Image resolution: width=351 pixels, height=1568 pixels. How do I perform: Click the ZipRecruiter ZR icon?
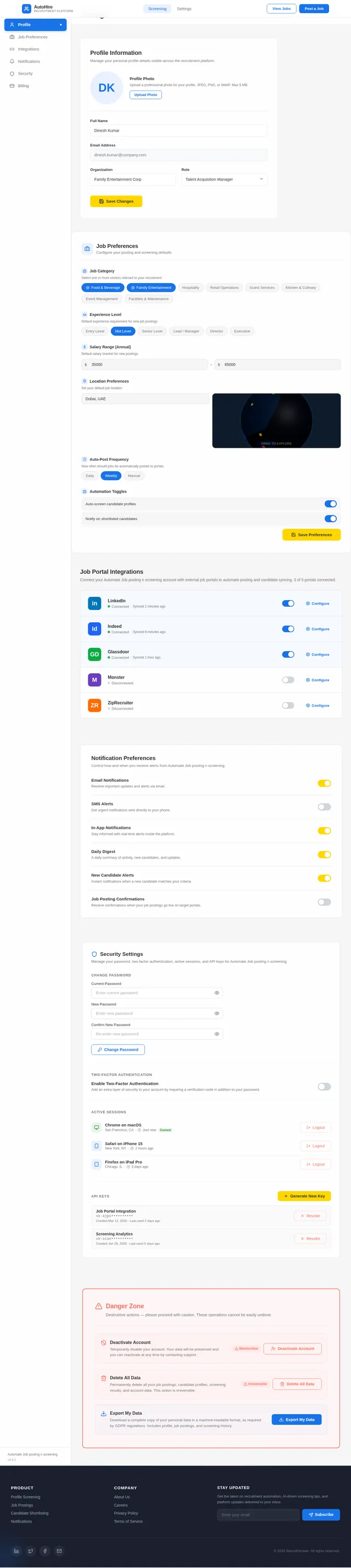tap(94, 706)
